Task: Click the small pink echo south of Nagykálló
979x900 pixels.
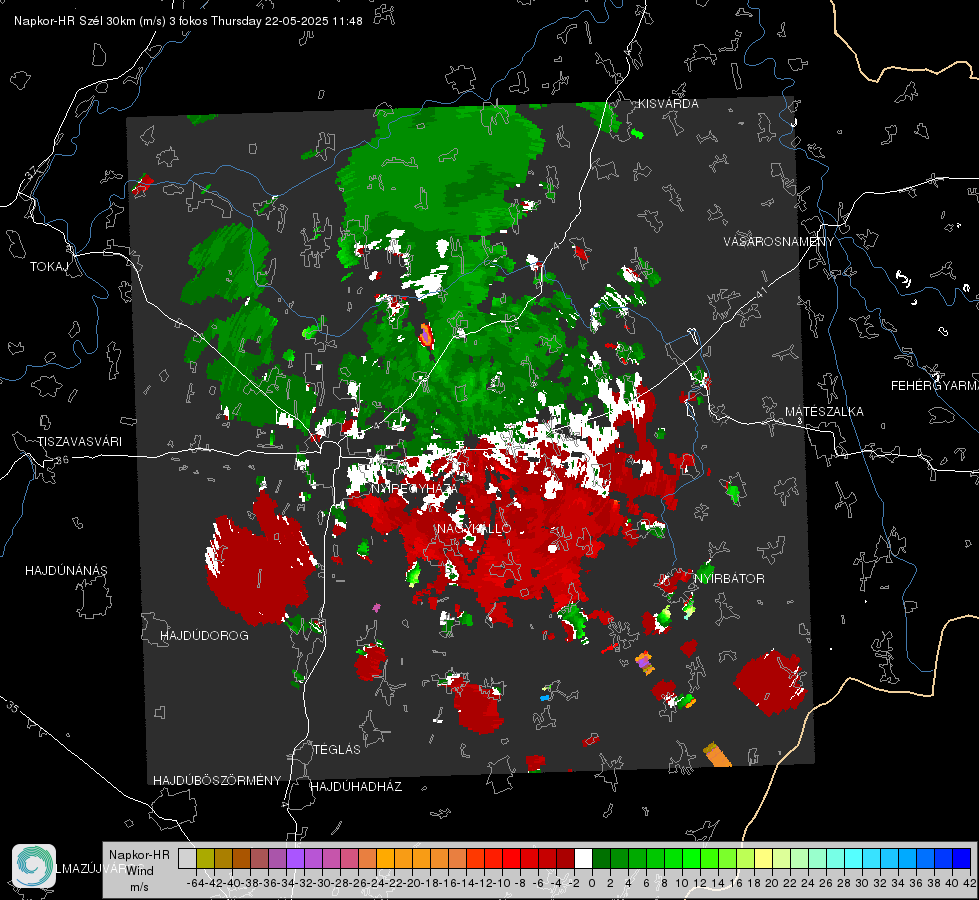Action: (x=376, y=607)
